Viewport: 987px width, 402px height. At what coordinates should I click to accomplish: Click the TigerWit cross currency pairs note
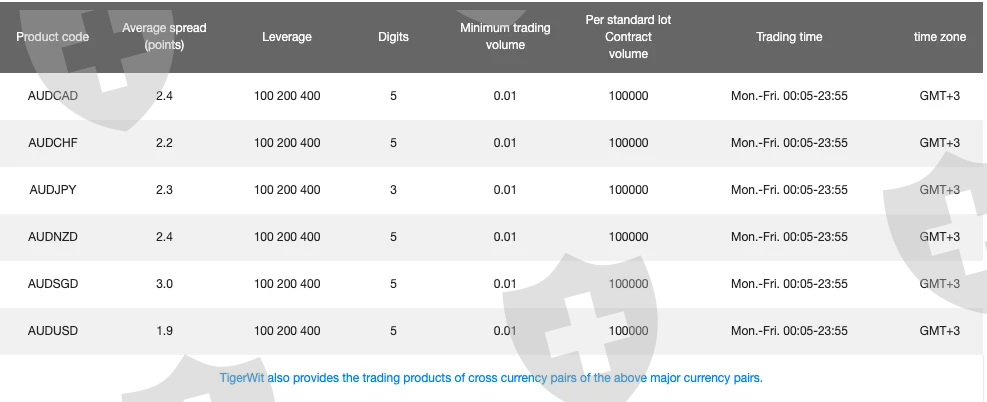(x=491, y=378)
